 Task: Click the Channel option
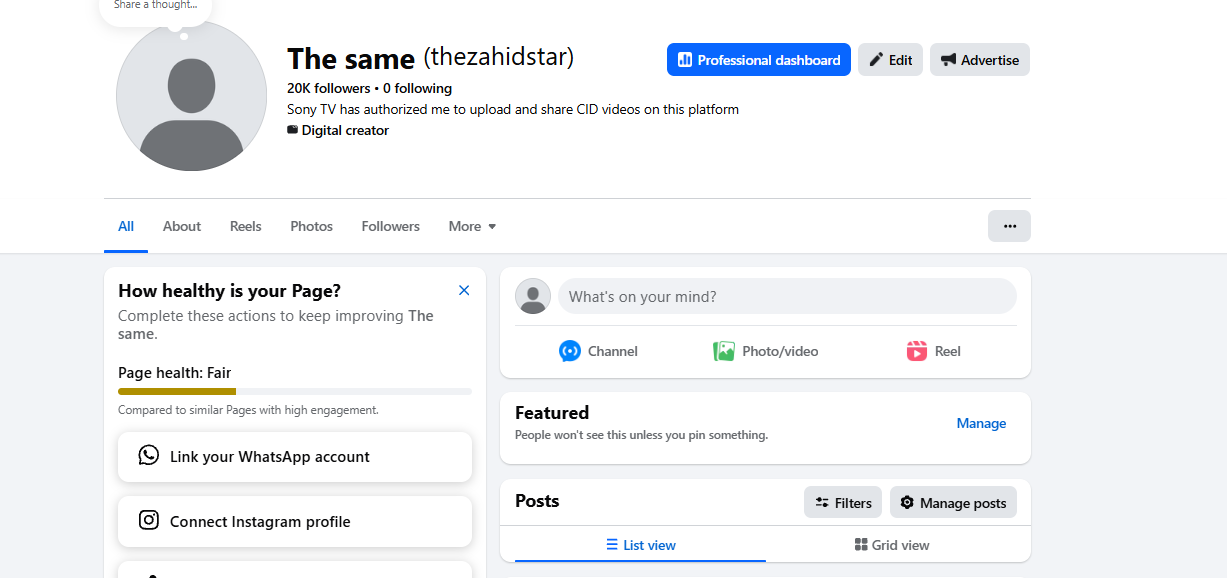pos(598,351)
